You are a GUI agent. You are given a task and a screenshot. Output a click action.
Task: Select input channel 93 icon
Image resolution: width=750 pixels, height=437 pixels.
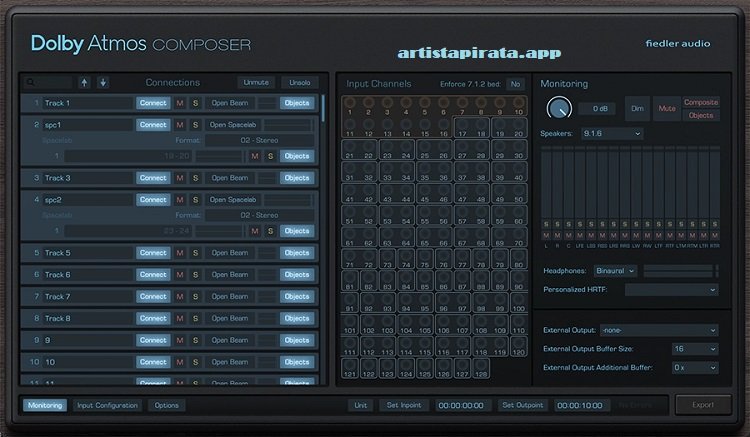point(387,300)
